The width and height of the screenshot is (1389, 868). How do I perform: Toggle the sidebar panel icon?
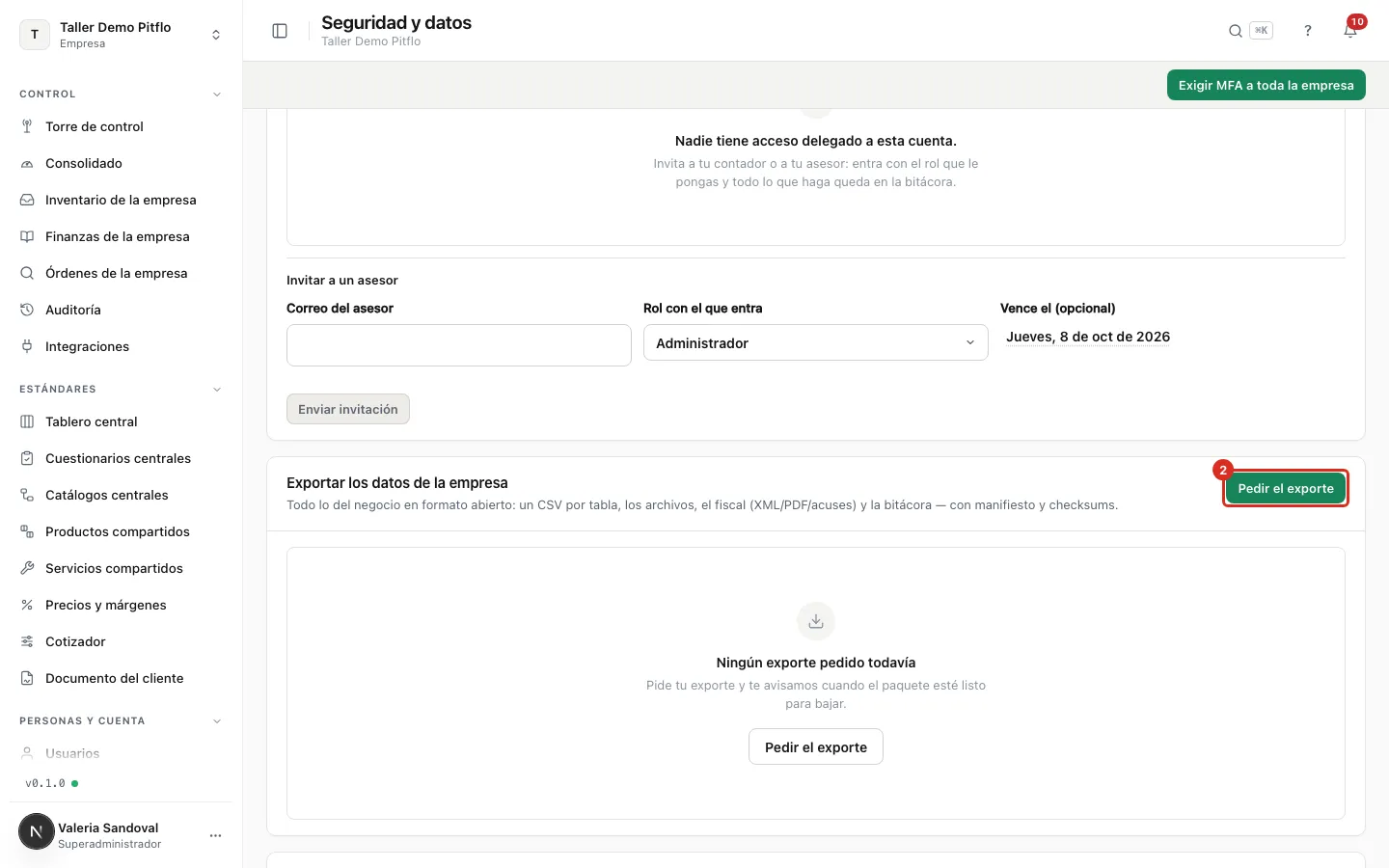pos(280,31)
